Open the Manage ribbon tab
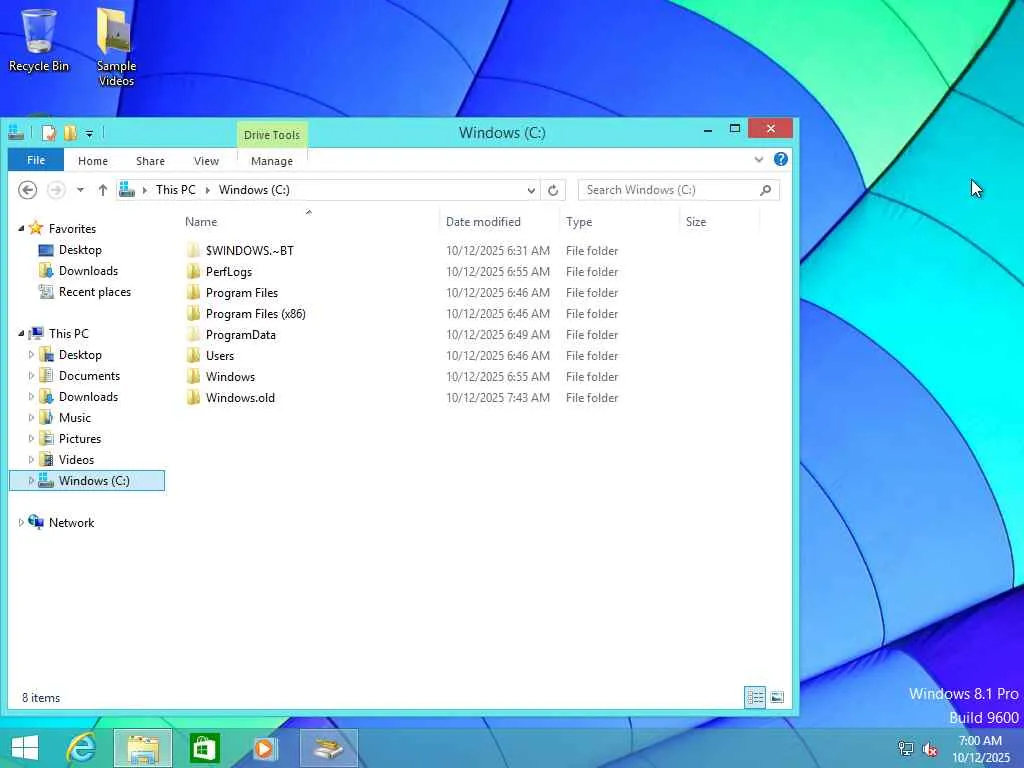This screenshot has width=1024, height=768. coord(272,161)
